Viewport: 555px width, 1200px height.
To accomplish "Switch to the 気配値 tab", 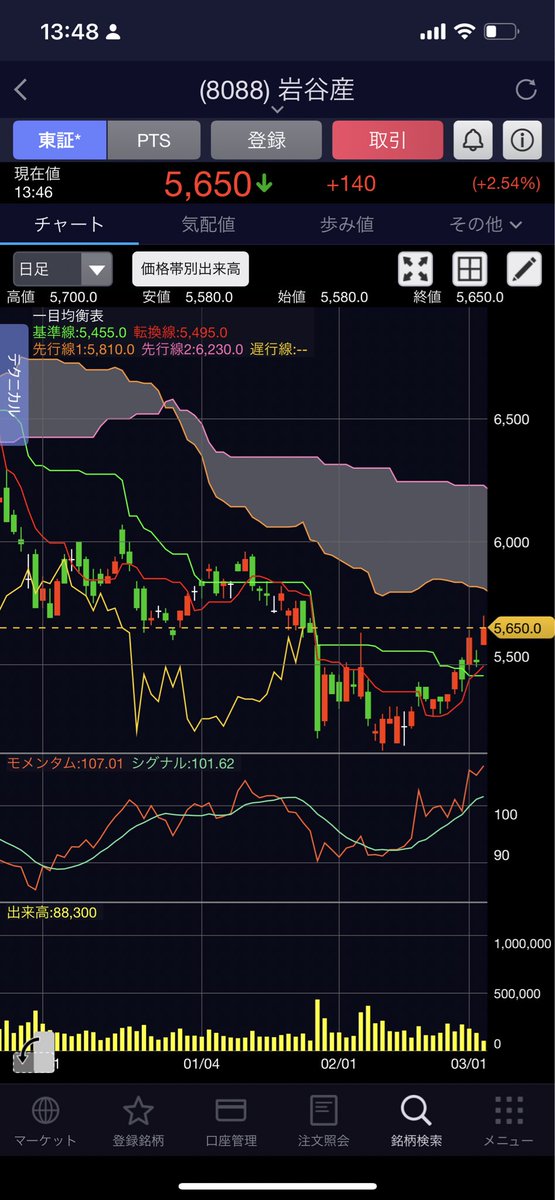I will (208, 224).
